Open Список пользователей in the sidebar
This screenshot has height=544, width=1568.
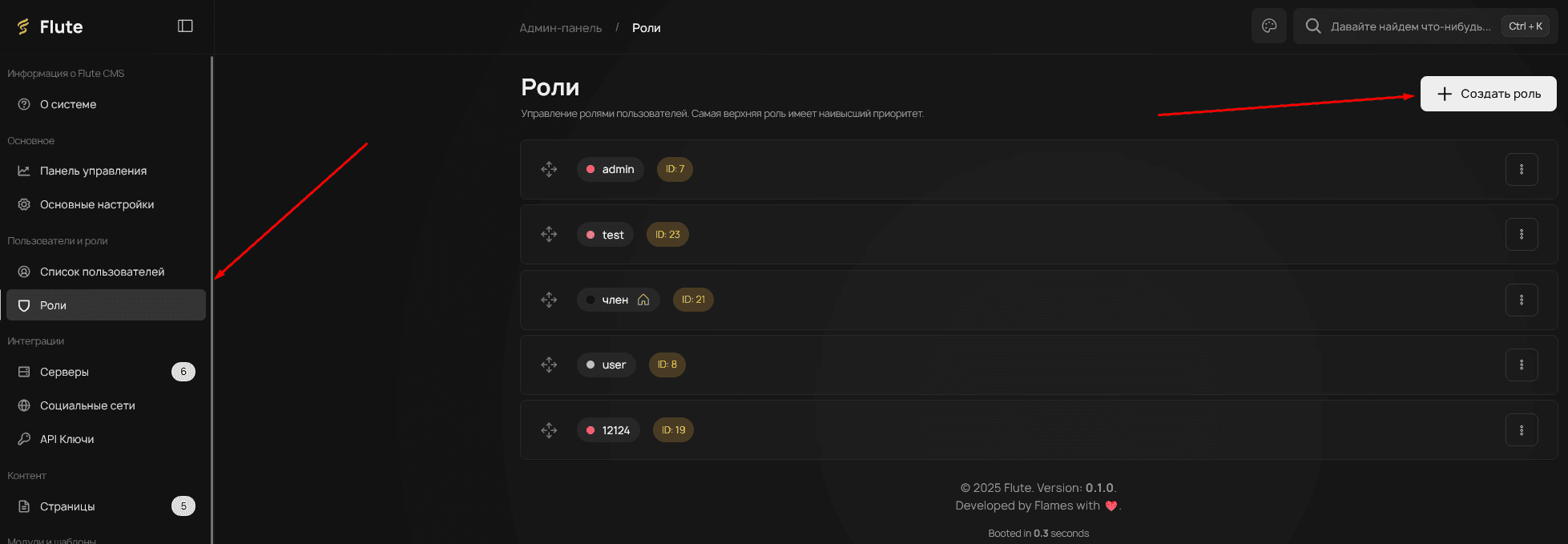[x=102, y=272]
